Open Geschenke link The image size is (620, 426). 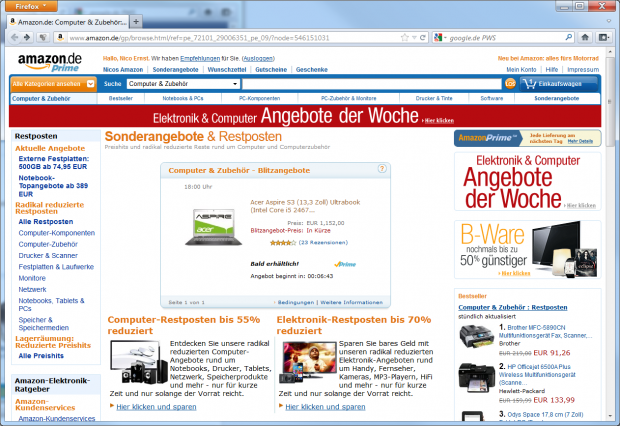[312, 70]
